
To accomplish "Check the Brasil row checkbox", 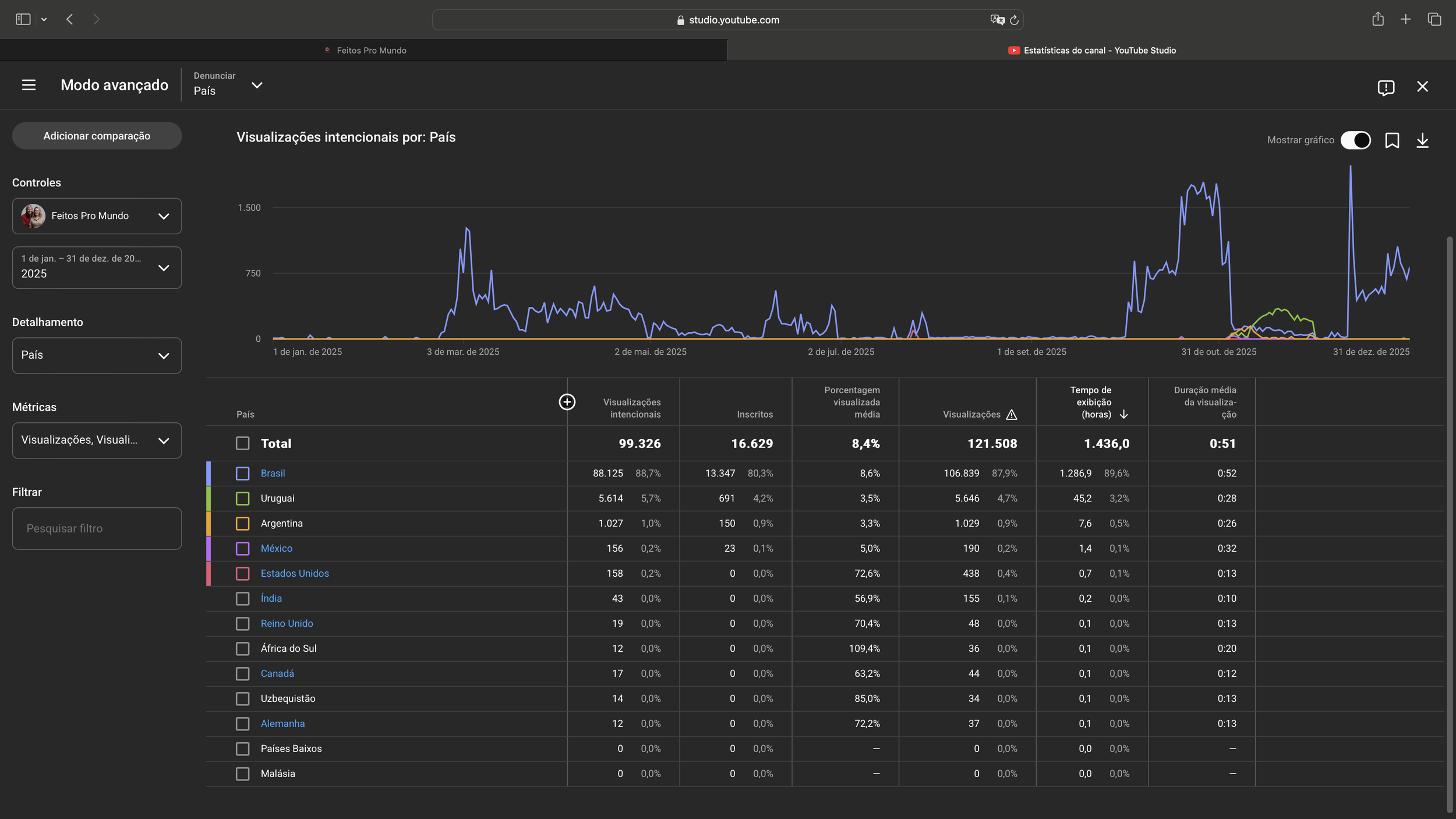I will click(x=242, y=474).
